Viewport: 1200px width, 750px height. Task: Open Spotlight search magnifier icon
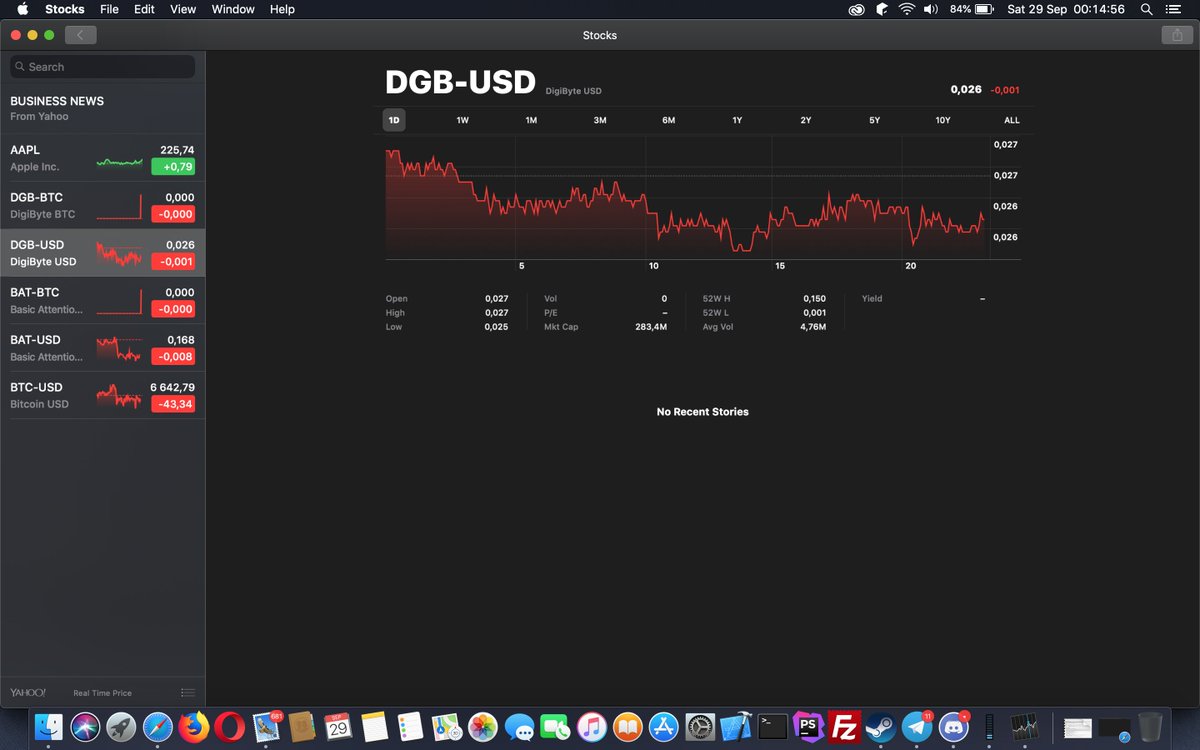[1146, 9]
